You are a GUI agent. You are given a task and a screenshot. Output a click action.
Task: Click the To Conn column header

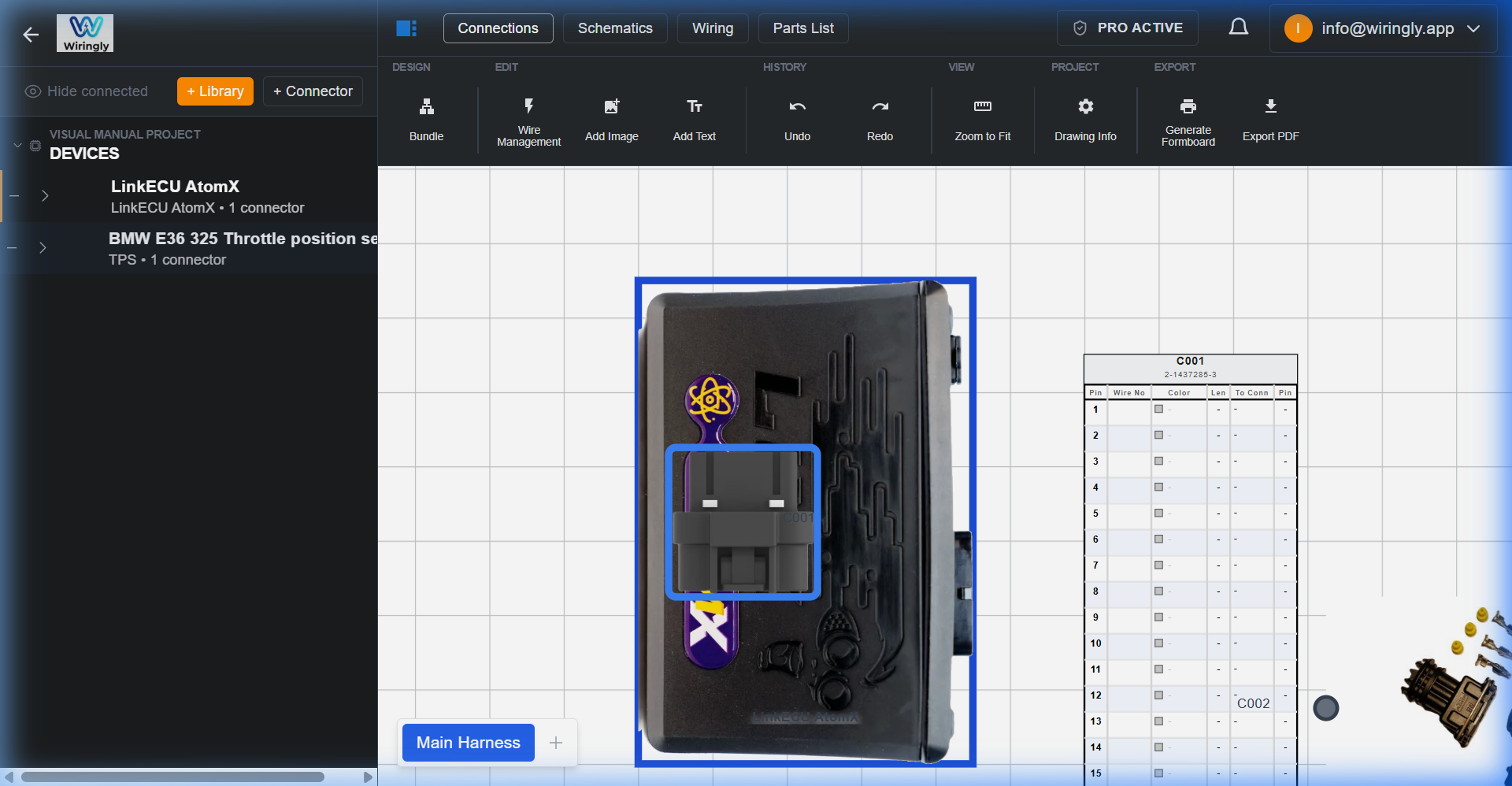(1251, 392)
